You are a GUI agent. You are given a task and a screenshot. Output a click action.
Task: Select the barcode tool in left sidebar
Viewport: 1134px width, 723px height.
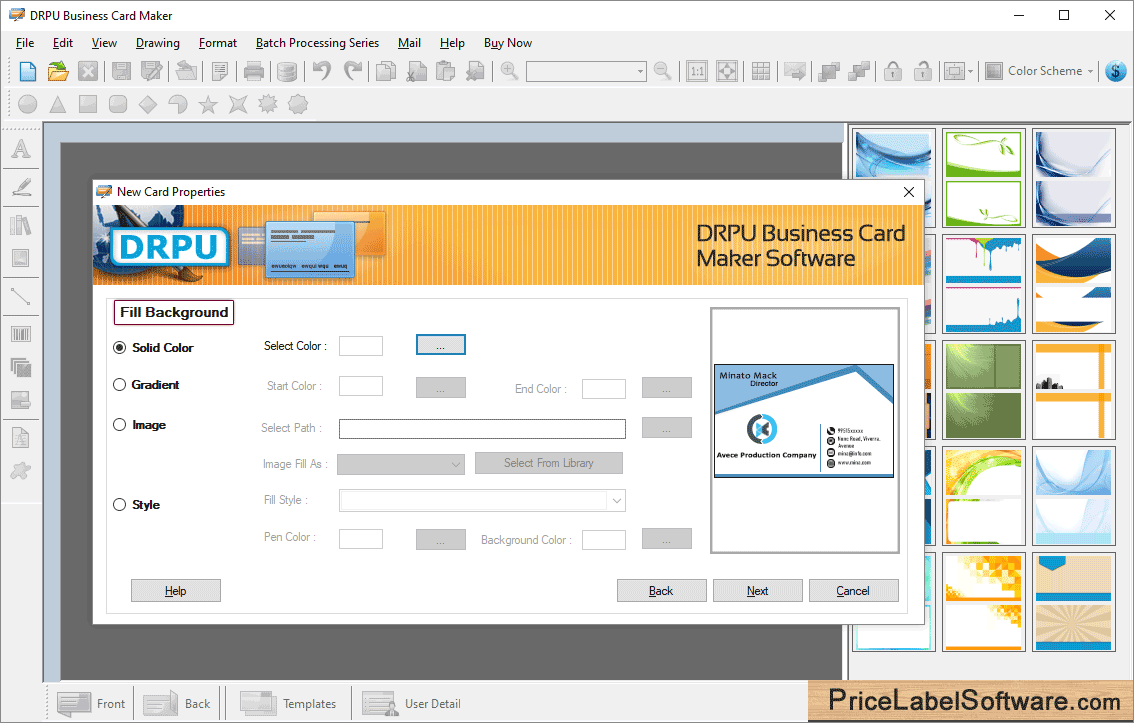coord(21,334)
